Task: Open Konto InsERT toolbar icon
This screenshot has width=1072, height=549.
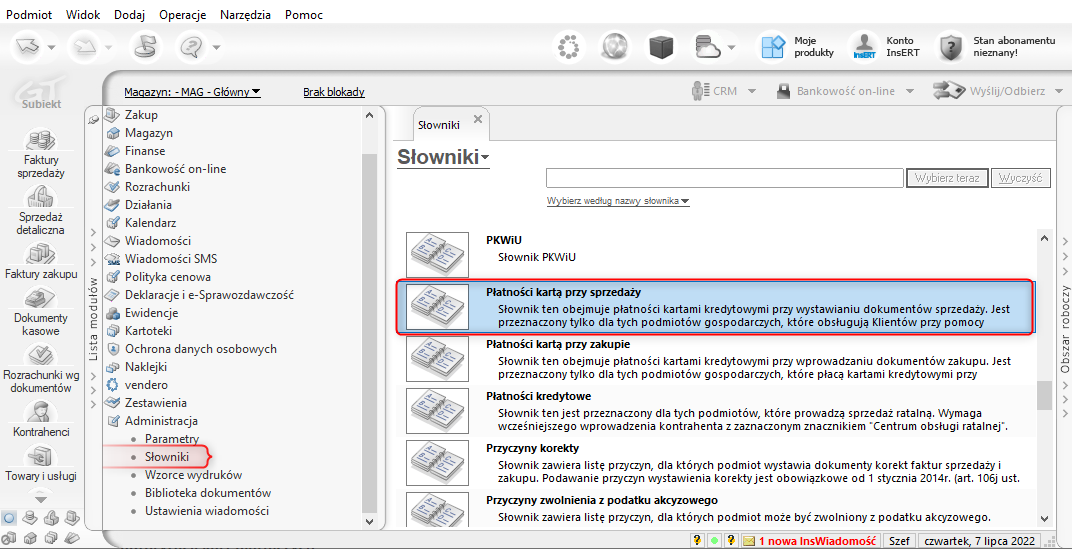Action: click(865, 46)
